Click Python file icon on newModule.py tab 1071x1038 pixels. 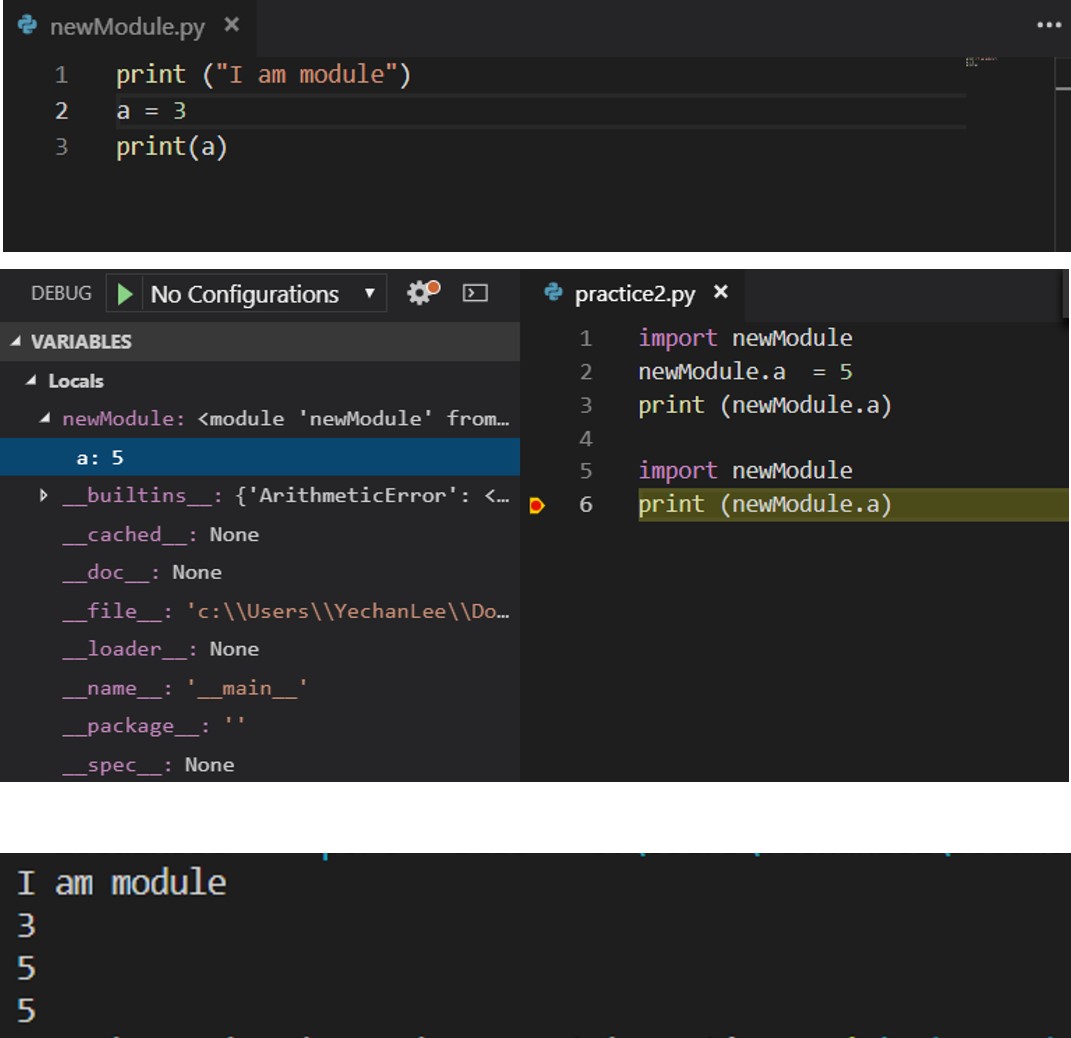(x=28, y=25)
